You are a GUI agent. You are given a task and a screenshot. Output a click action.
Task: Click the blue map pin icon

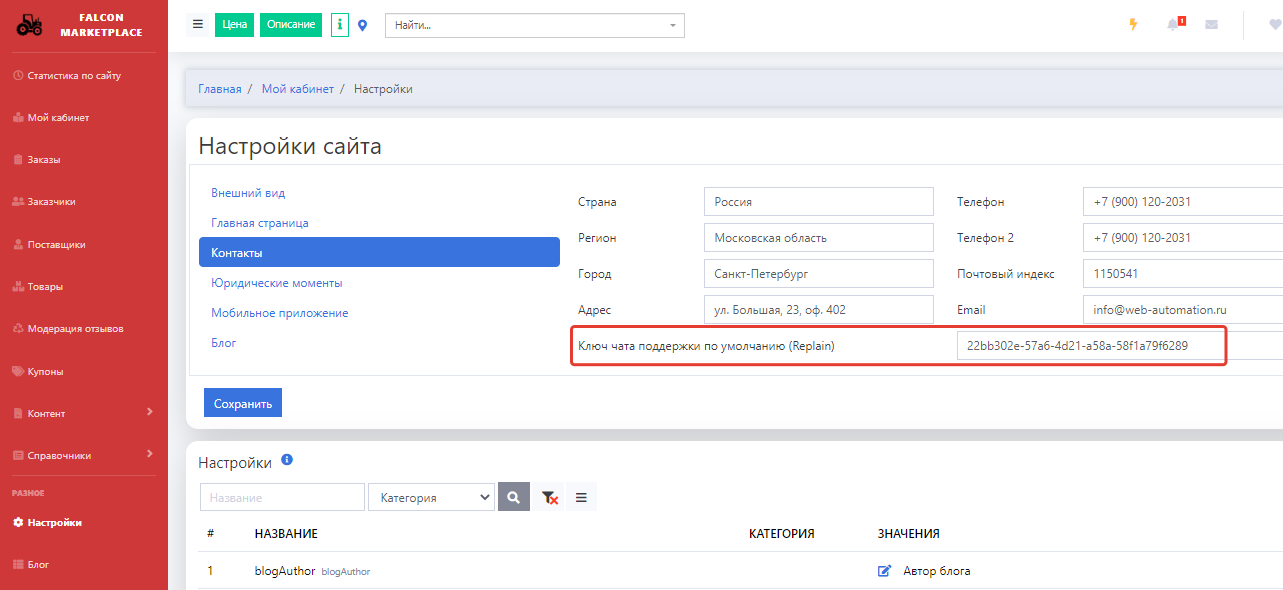362,25
